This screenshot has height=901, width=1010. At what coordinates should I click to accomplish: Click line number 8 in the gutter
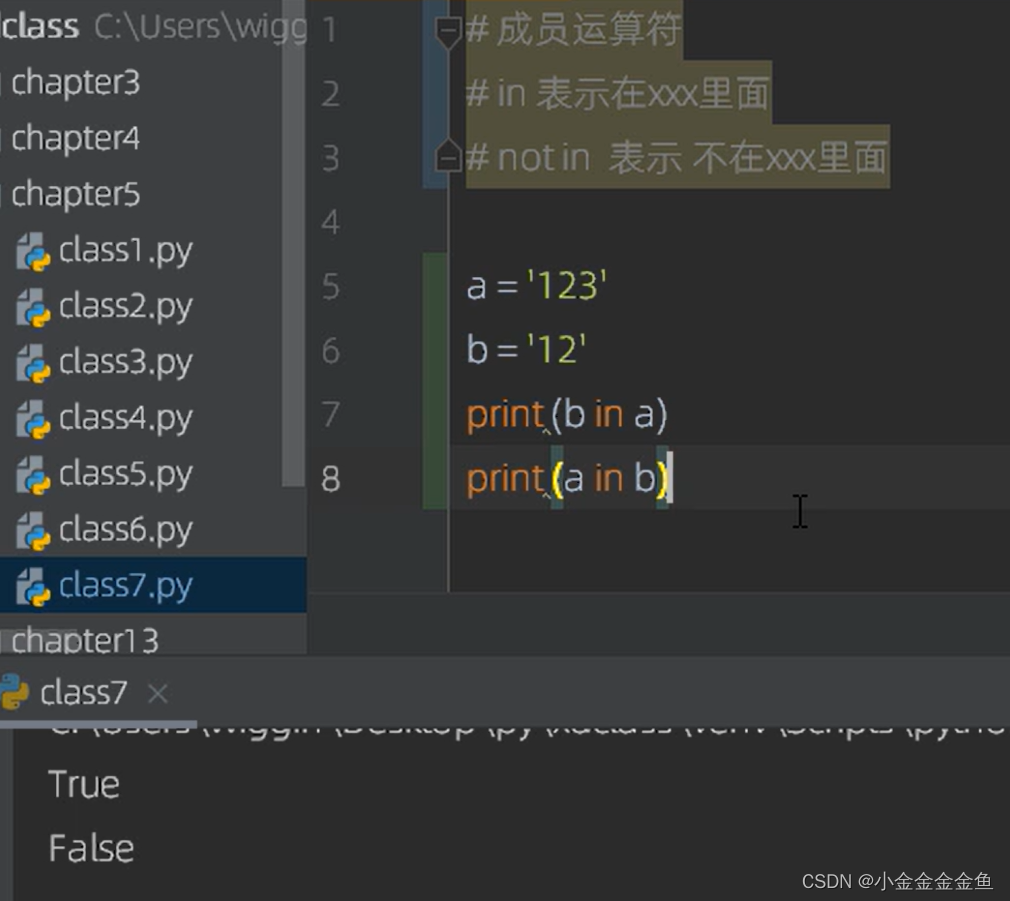click(x=330, y=479)
